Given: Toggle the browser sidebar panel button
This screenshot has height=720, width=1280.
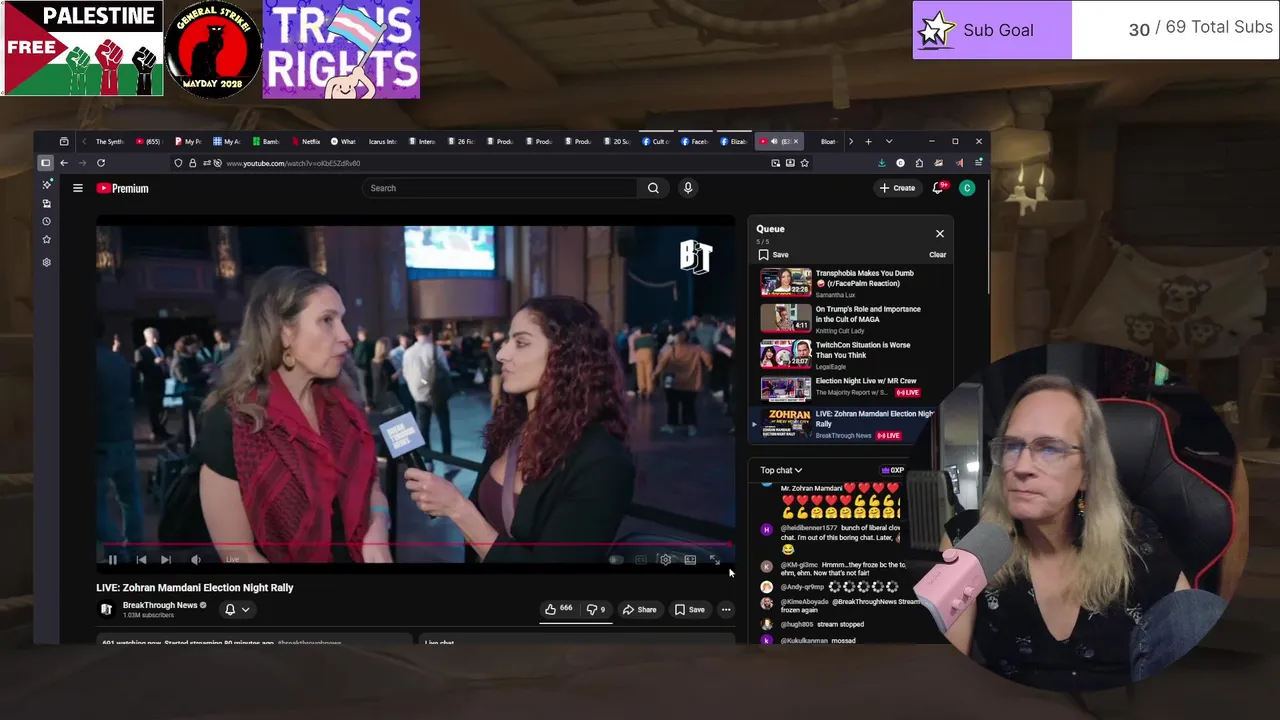Looking at the screenshot, I should coord(45,163).
